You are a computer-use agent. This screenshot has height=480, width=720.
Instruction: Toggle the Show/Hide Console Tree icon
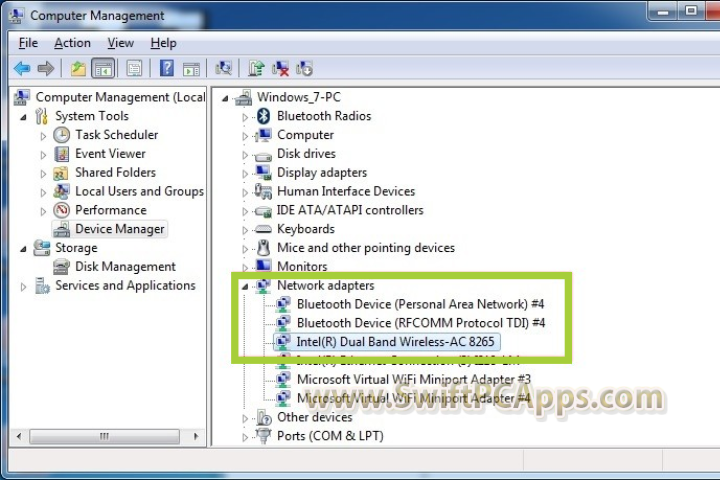[103, 69]
